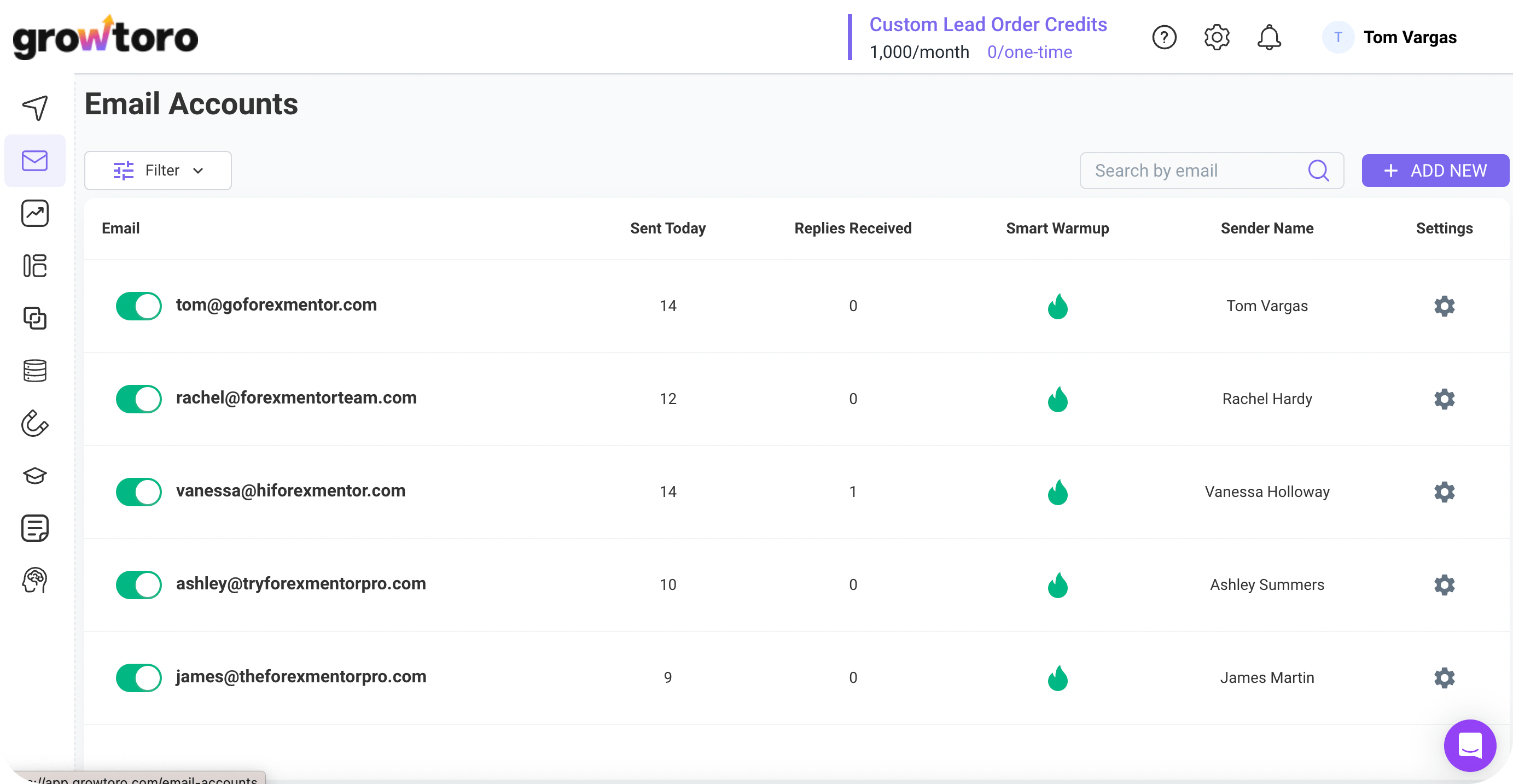
Task: Click the help question mark icon
Action: click(x=1163, y=38)
